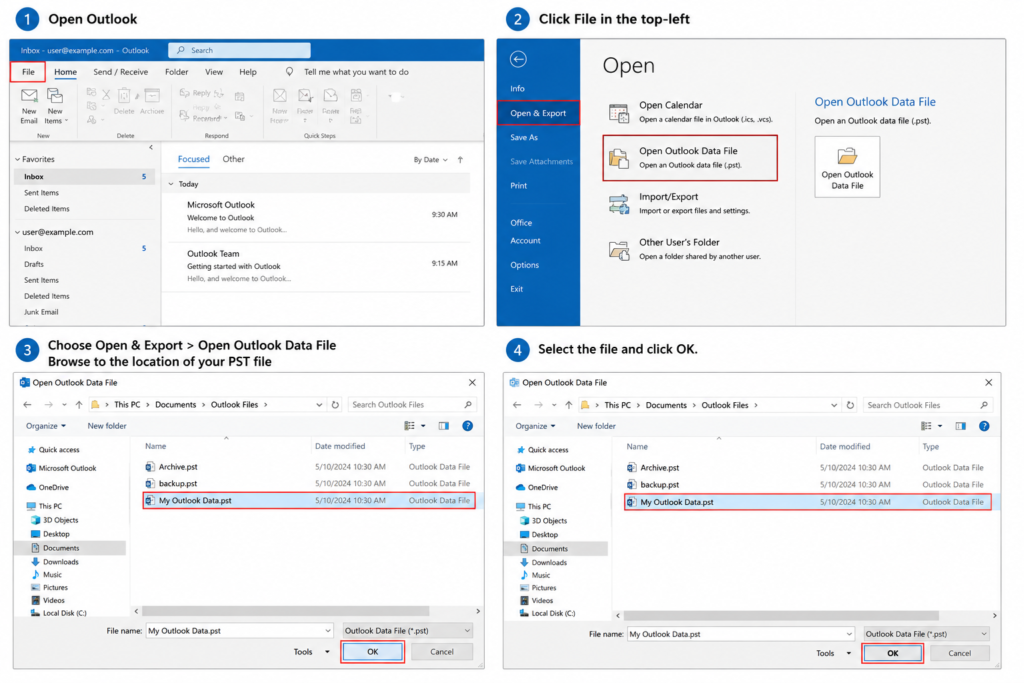Click the large Open Outlook Data File folder button

tap(847, 167)
